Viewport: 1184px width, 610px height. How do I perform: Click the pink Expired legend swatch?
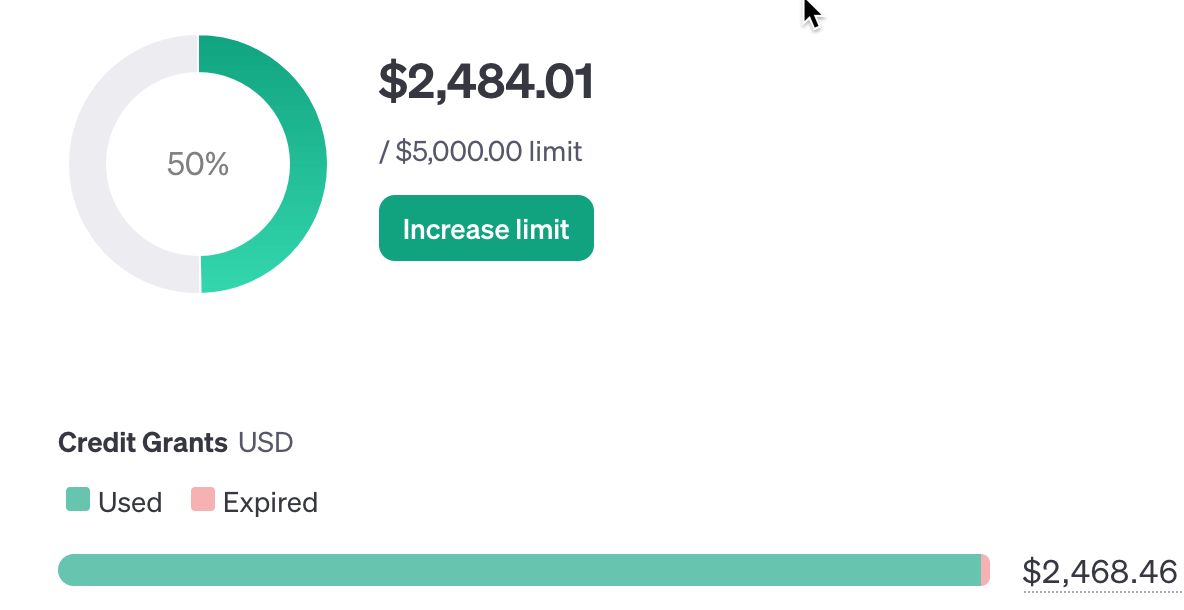click(x=203, y=499)
